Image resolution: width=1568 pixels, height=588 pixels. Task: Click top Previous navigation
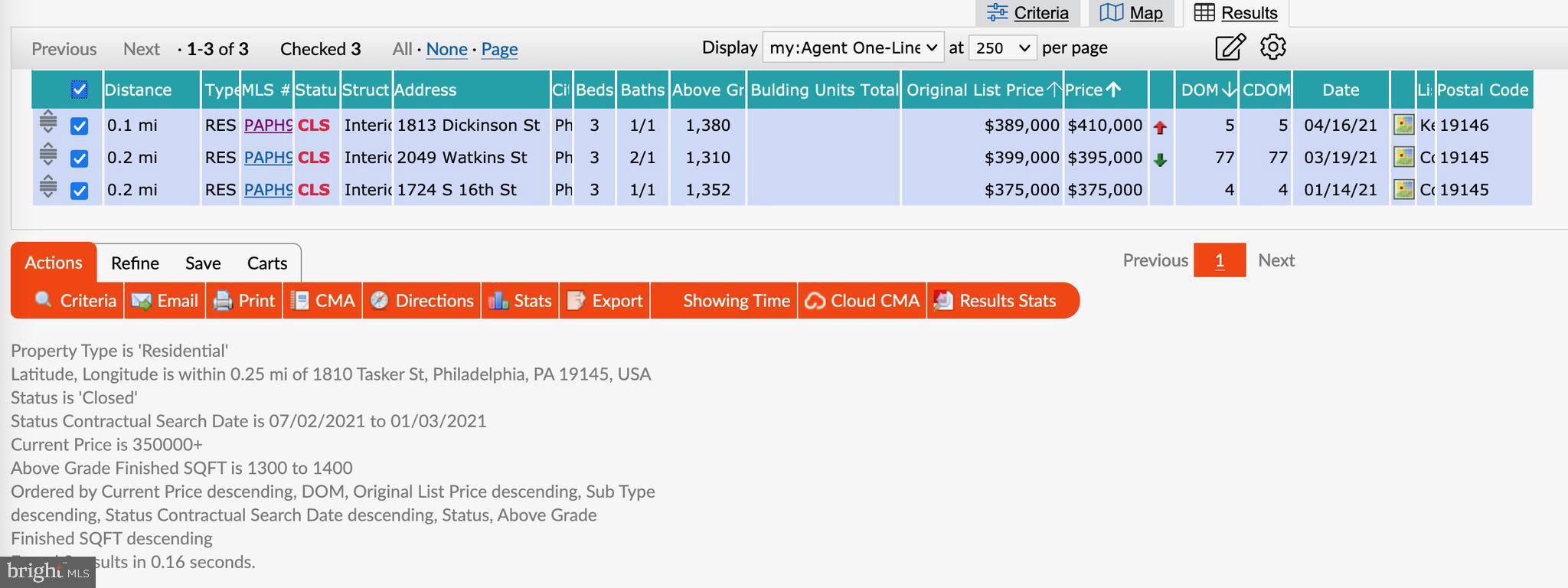coord(64,49)
